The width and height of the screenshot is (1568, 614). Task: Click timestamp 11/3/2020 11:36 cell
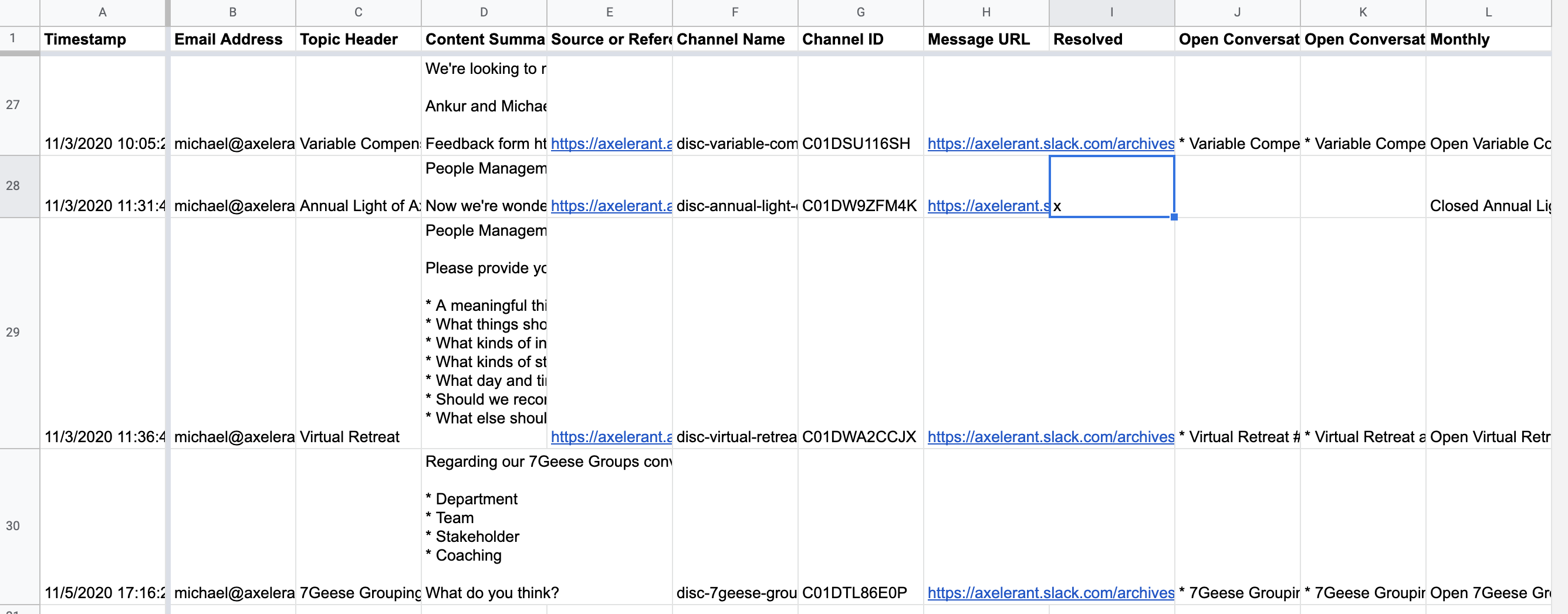point(102,333)
